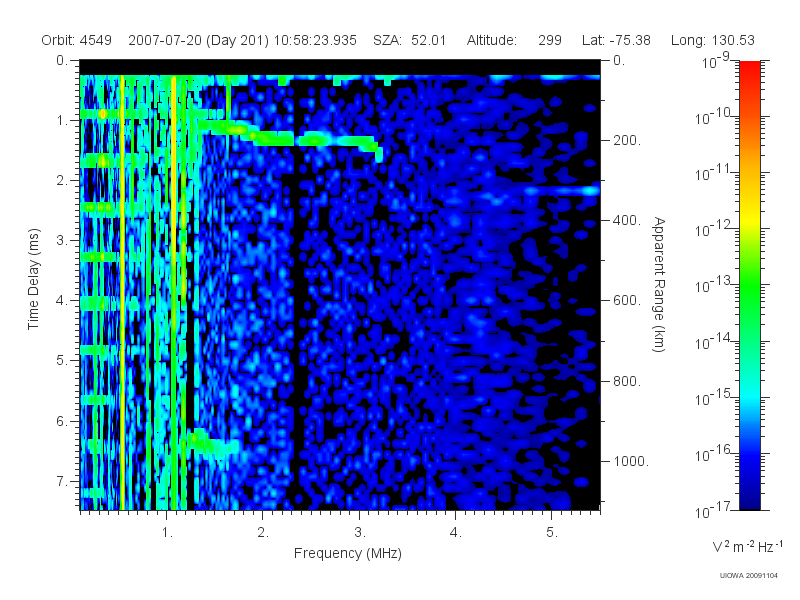The image size is (800, 600).
Task: Click the 'Frequency (MHz)' axis label
Action: pos(348,553)
